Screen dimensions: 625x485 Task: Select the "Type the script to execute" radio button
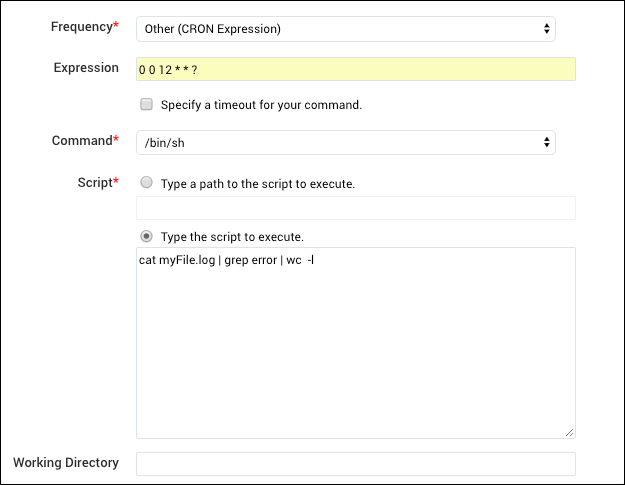pos(146,237)
